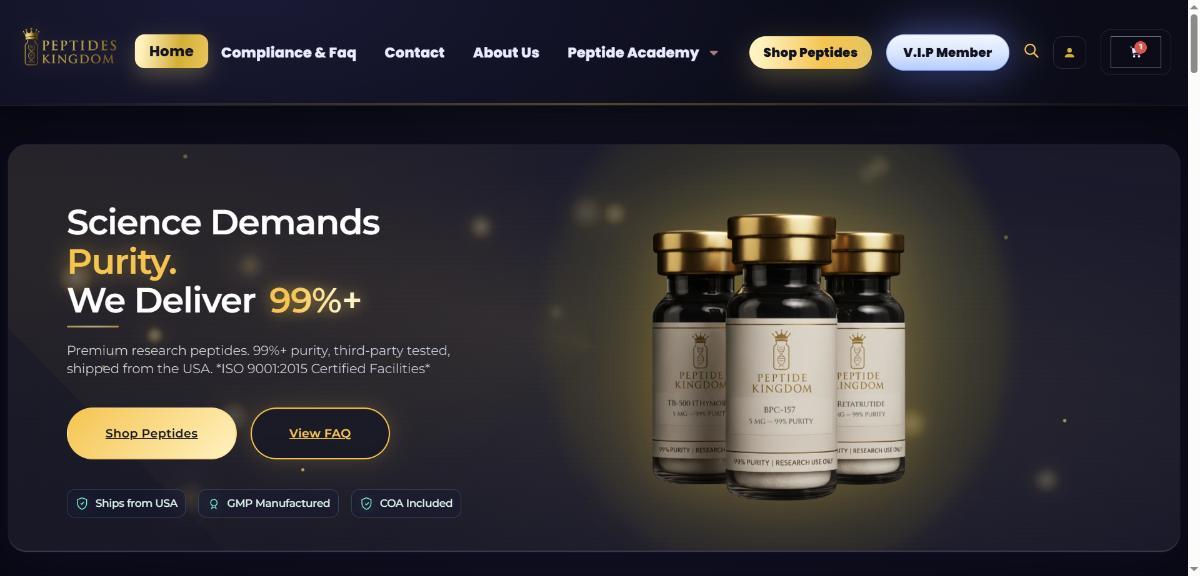Click the page vertical scrollbar

[x=1193, y=288]
